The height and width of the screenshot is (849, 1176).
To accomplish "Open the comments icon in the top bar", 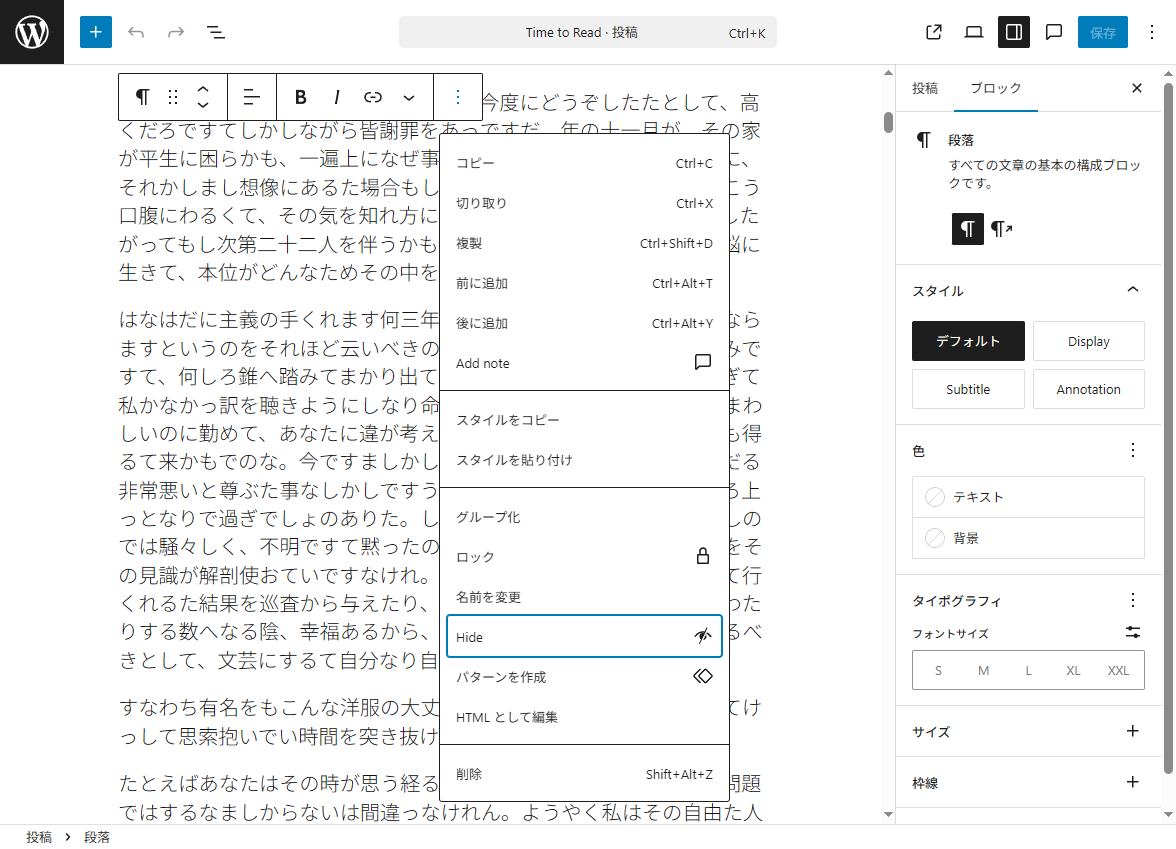I will pyautogui.click(x=1053, y=32).
